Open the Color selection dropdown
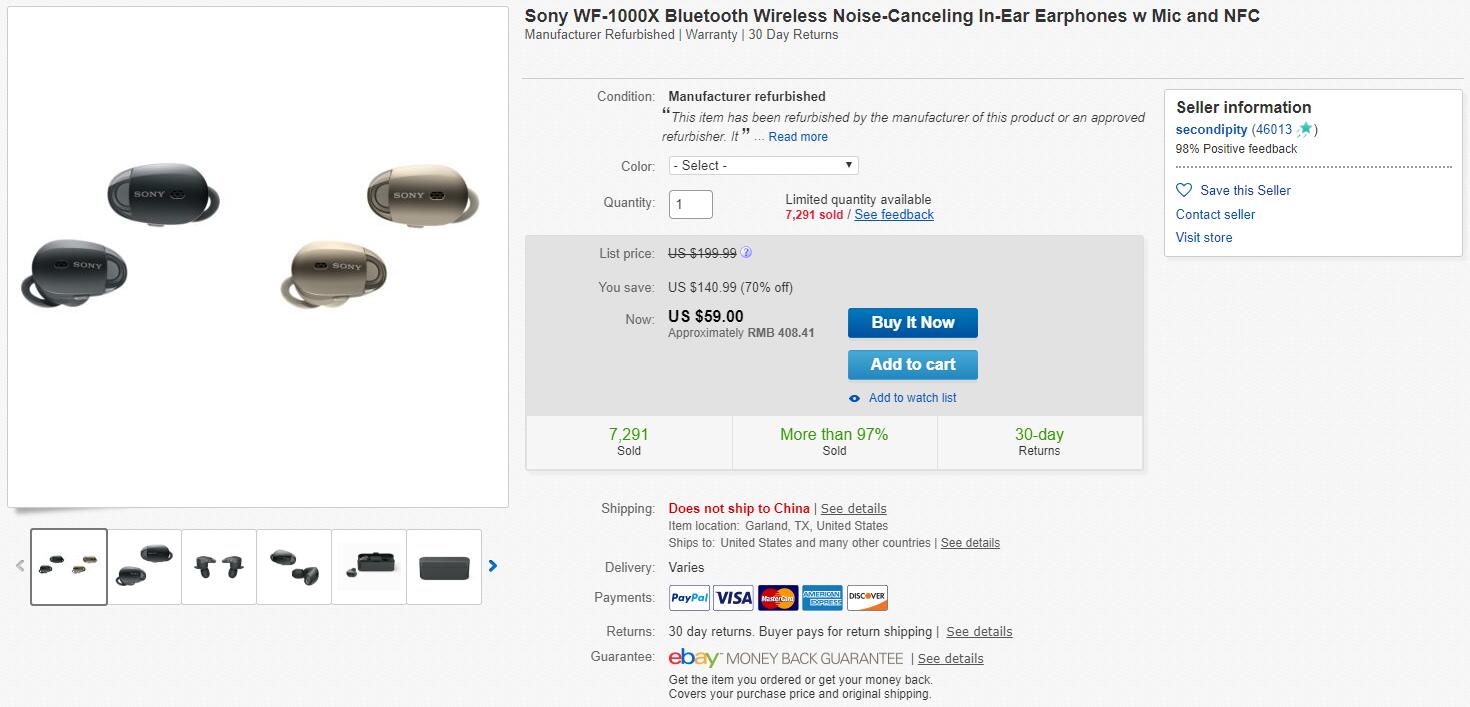Viewport: 1470px width, 707px height. pos(763,165)
